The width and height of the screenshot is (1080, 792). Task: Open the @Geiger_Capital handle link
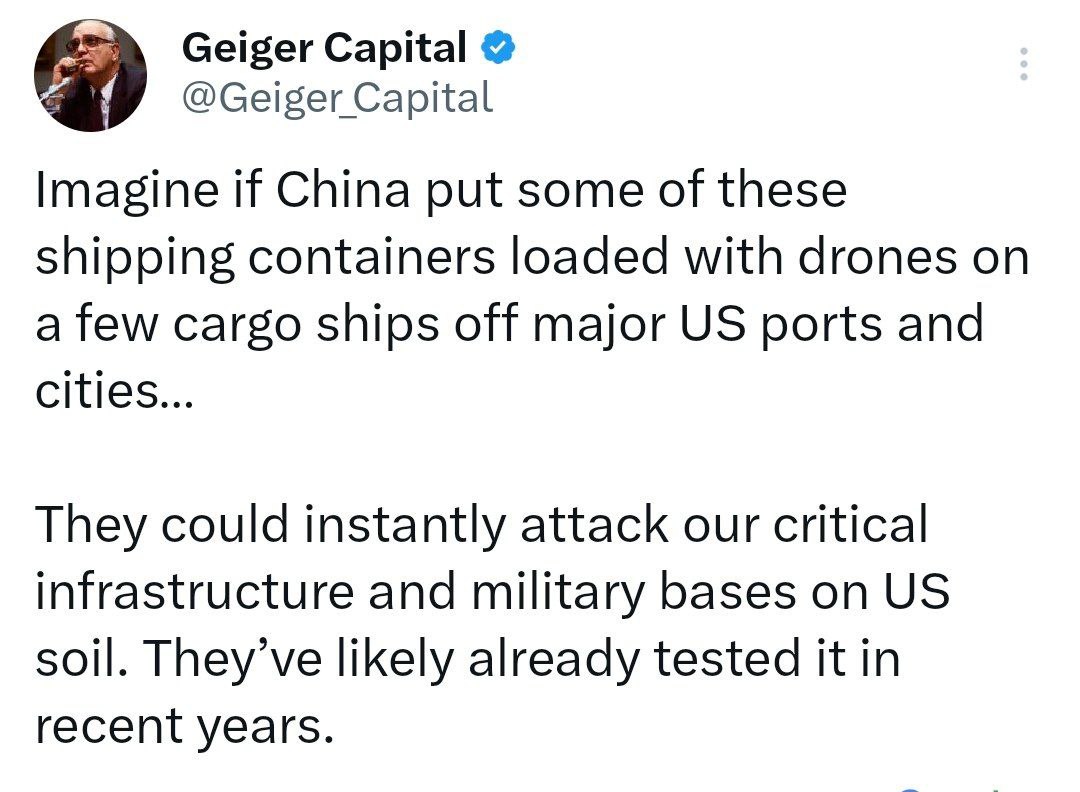tap(337, 97)
